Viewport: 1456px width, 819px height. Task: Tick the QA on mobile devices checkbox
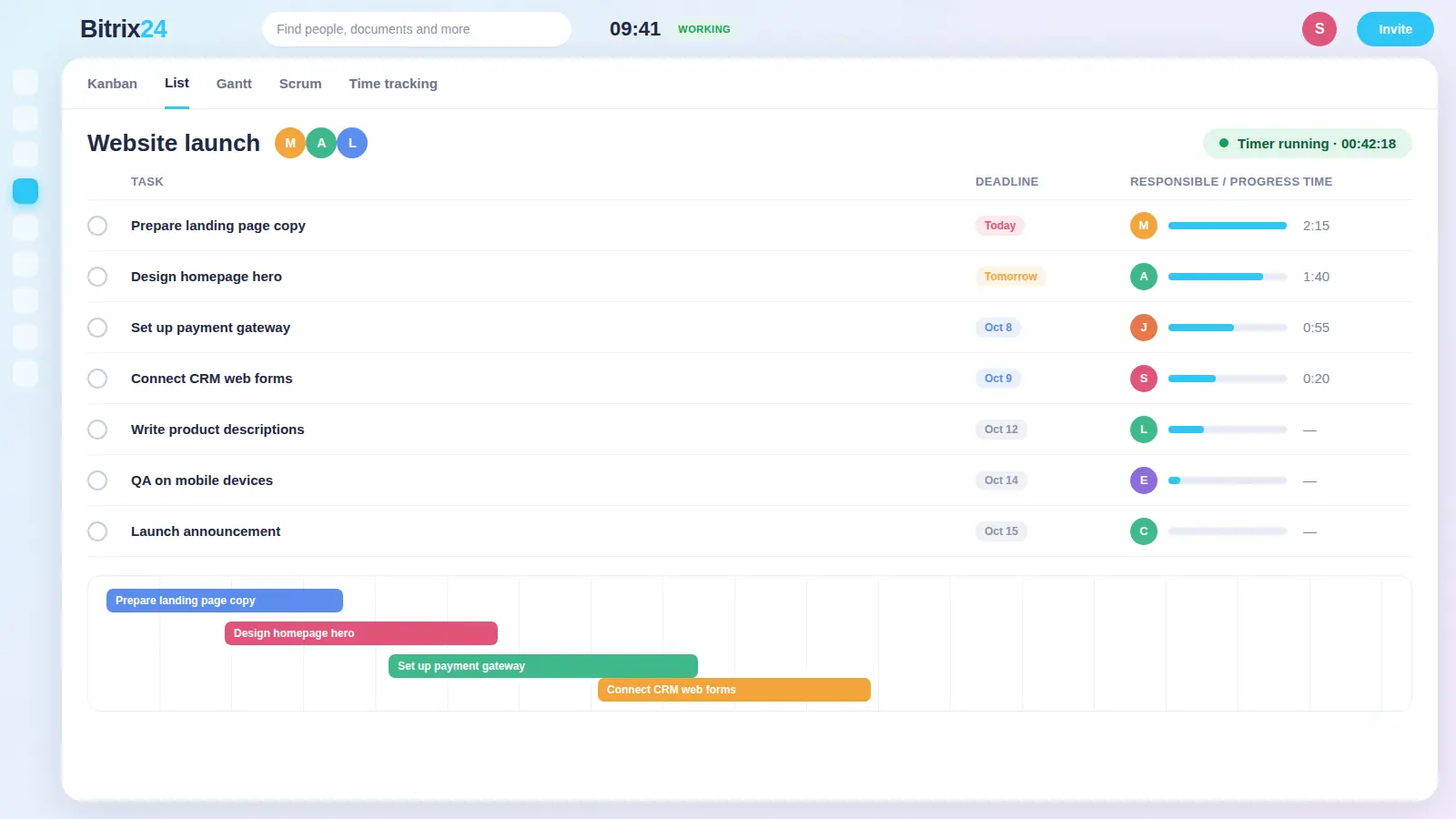97,480
